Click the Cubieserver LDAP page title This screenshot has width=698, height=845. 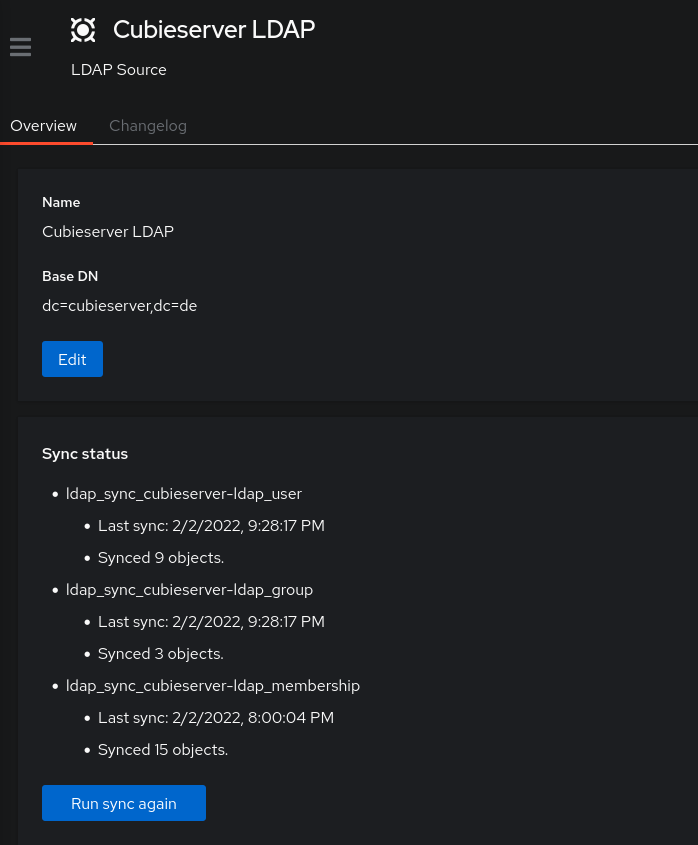click(x=214, y=30)
